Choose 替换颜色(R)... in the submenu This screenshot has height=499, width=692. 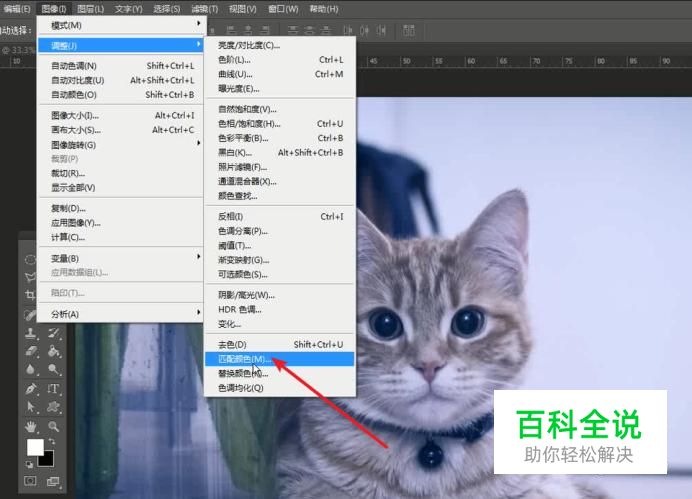pos(280,373)
